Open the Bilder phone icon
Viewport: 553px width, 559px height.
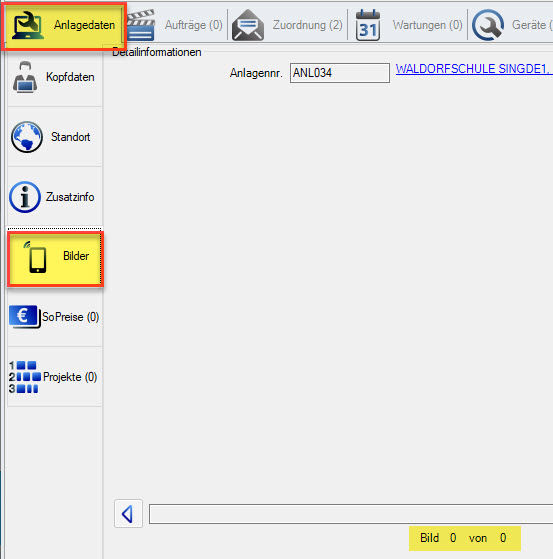click(36, 257)
